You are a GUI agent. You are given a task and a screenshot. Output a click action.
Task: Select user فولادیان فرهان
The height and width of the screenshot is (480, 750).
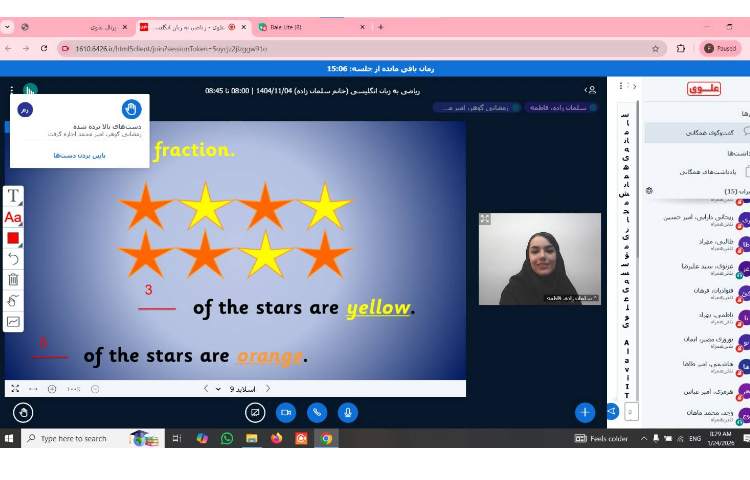[x=697, y=293]
